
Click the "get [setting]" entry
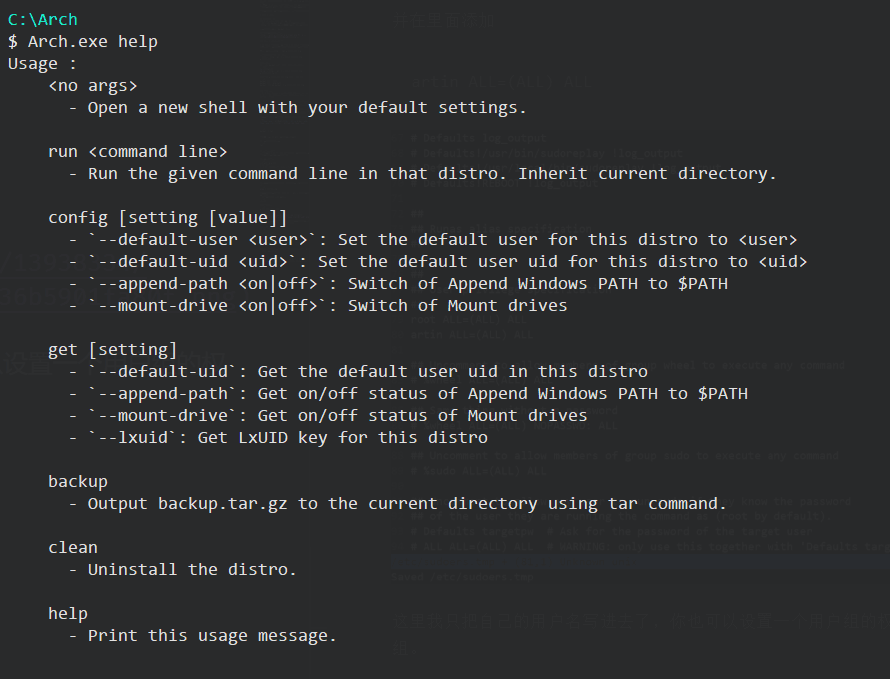(112, 349)
